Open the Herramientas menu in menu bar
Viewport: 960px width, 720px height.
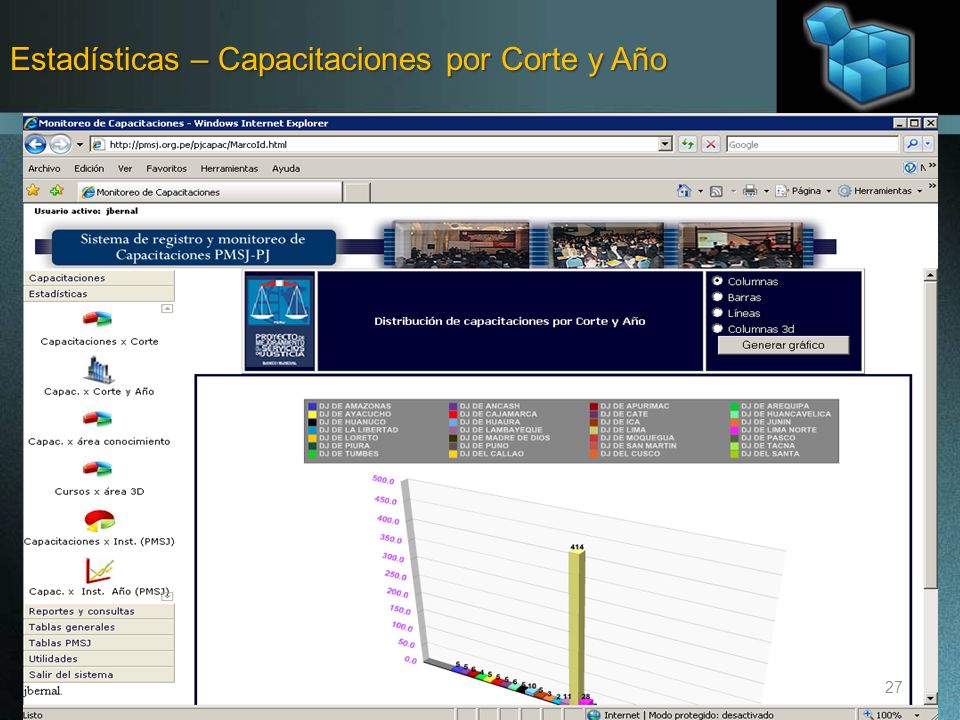pos(229,168)
